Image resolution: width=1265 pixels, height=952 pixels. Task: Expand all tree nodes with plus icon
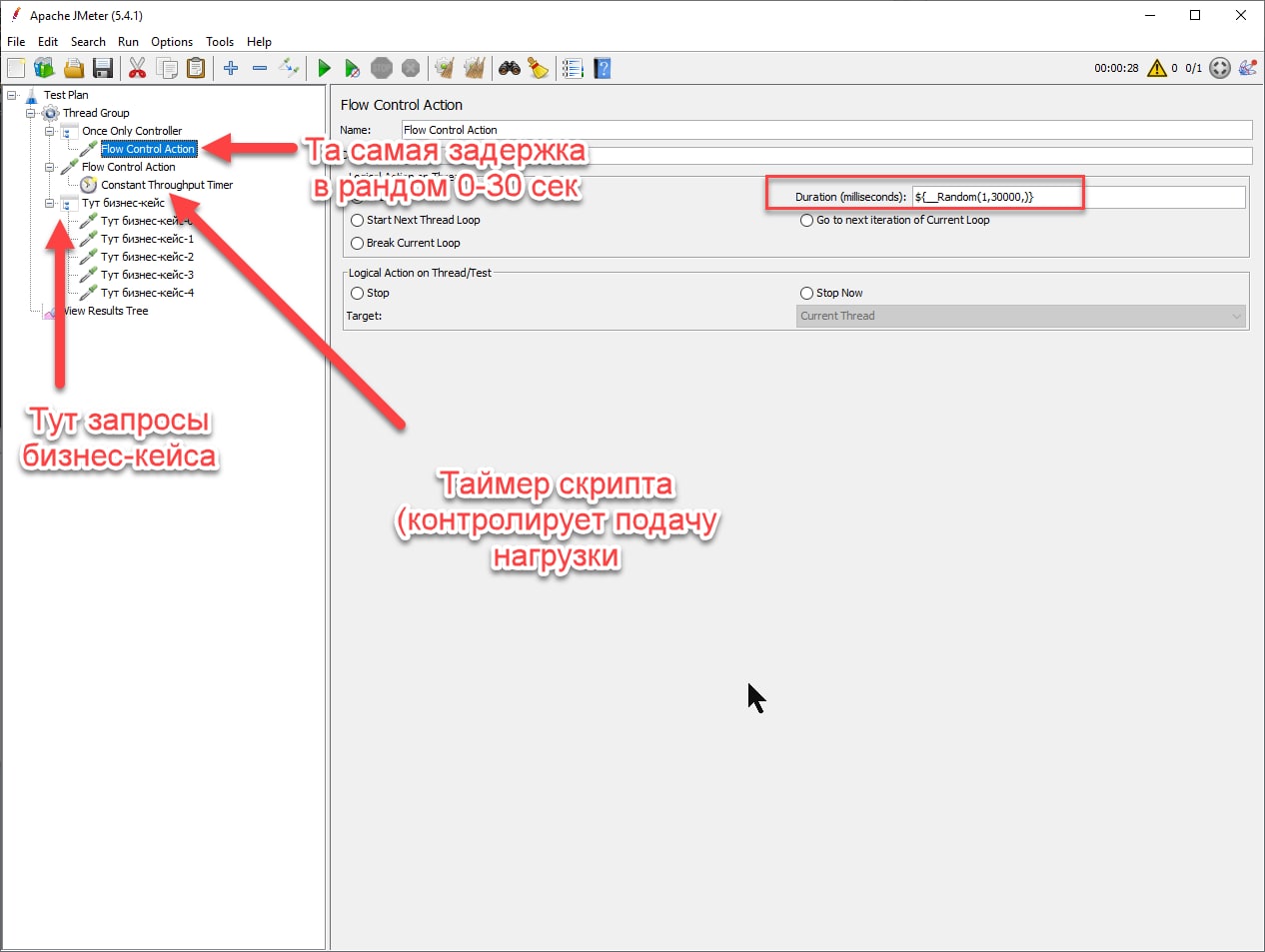coord(231,68)
